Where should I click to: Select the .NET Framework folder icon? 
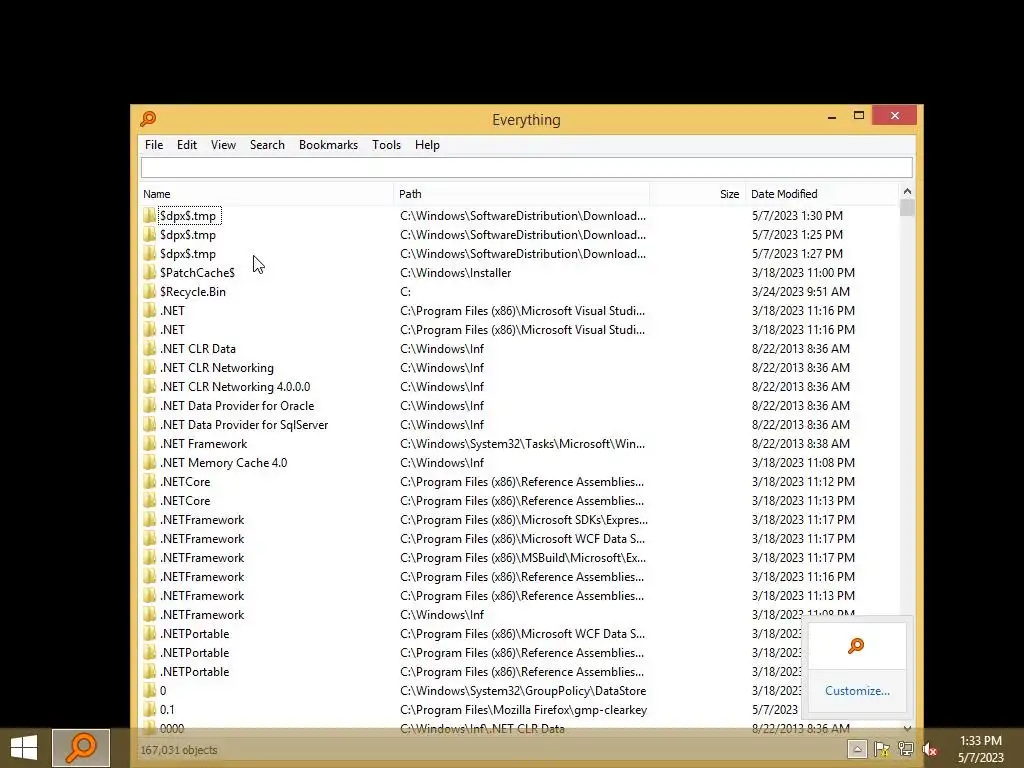point(150,443)
